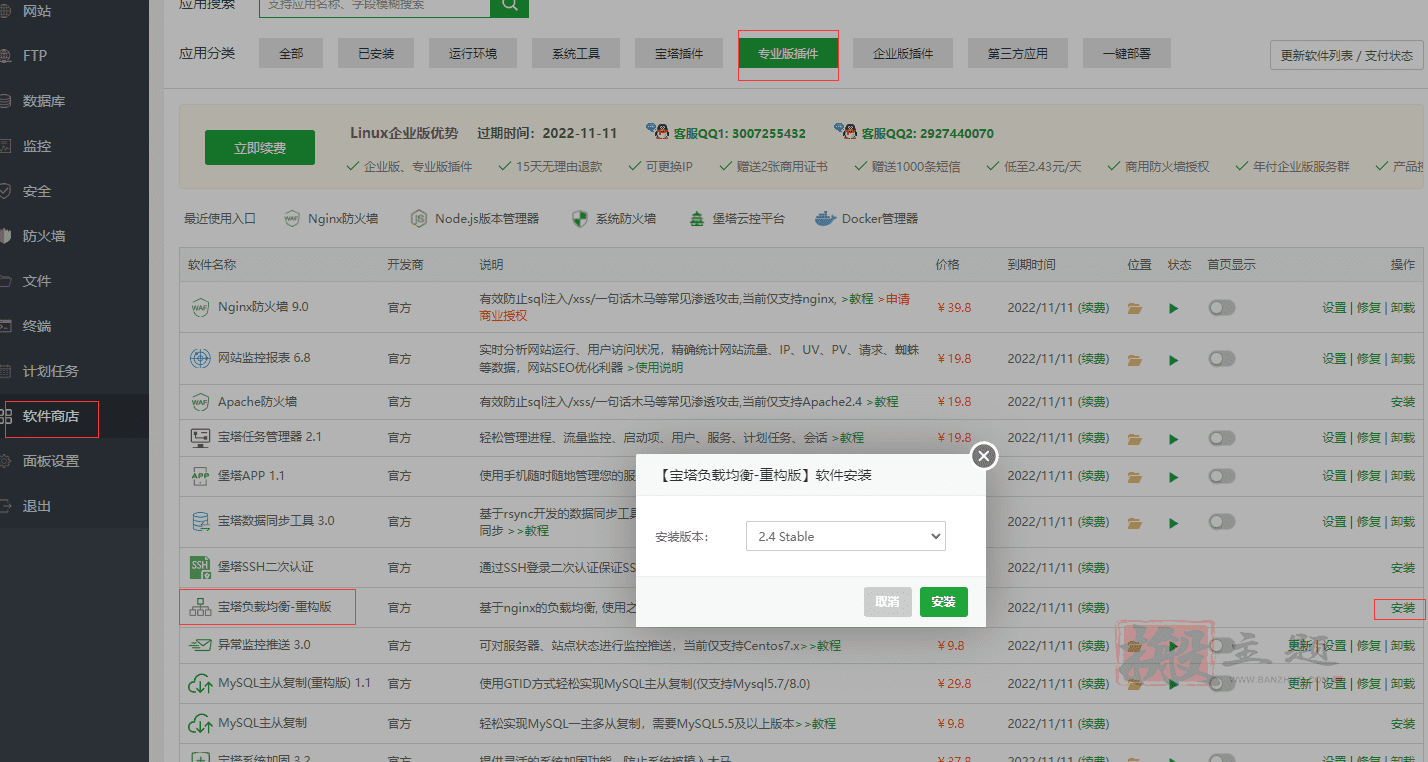The width and height of the screenshot is (1428, 762).
Task: Click 更新 link in MySQL主从复制(重构版) row
Action: point(1299,684)
